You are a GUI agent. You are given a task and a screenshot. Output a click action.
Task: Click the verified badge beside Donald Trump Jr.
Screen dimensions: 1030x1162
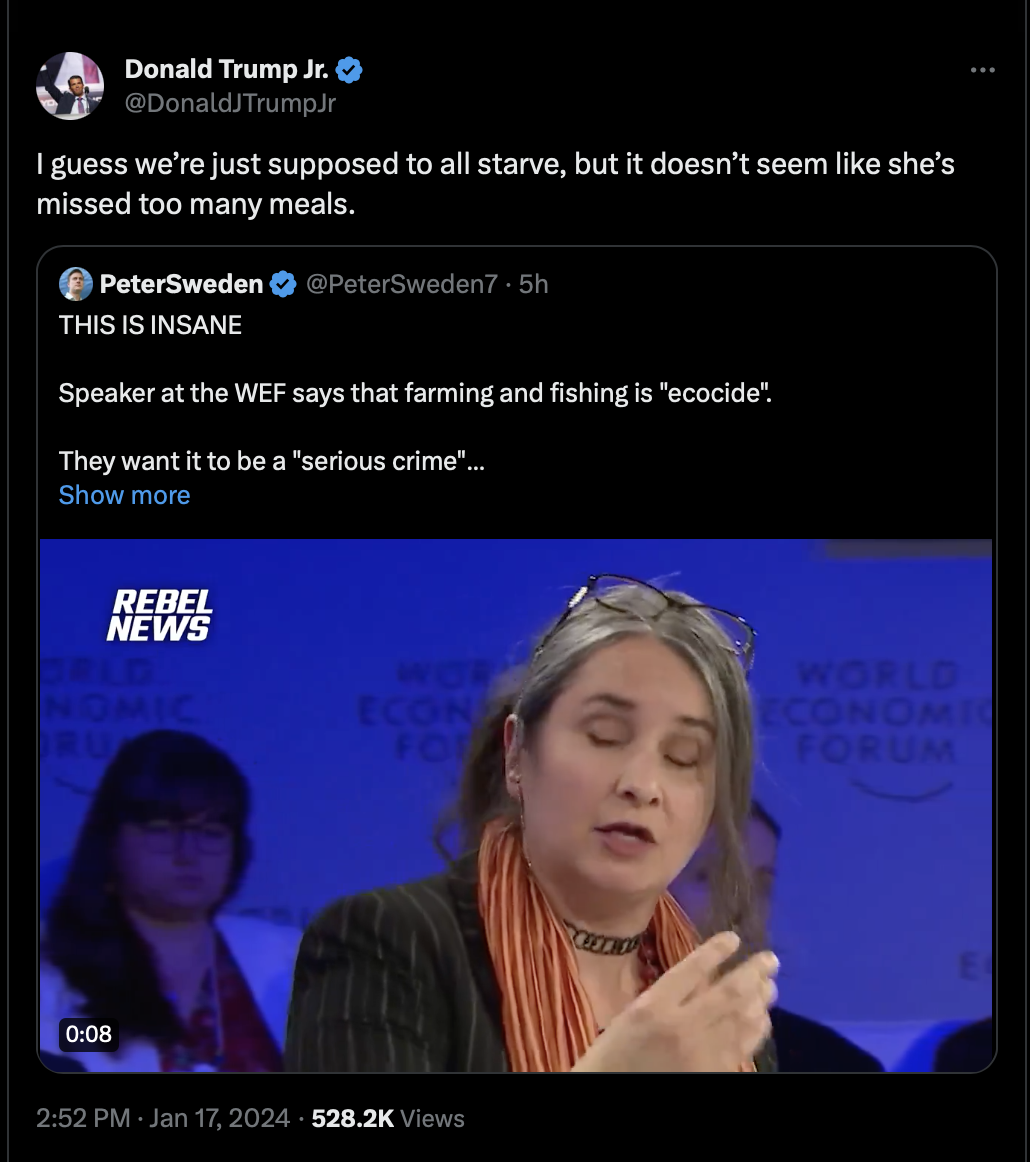tap(349, 70)
